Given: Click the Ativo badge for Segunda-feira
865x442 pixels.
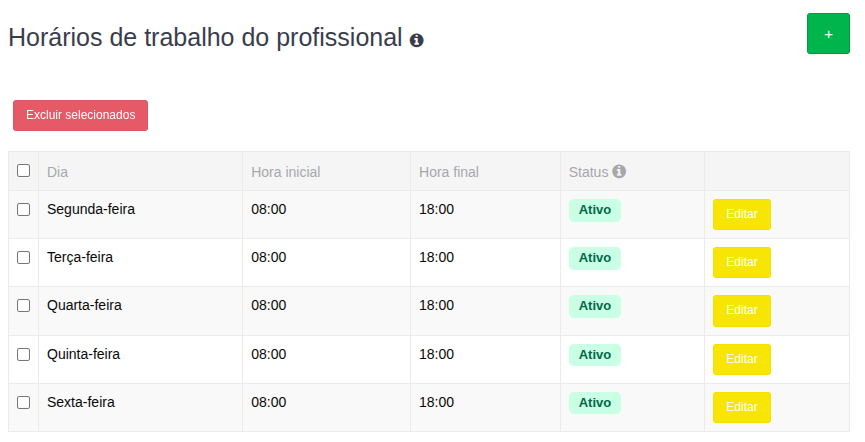Looking at the screenshot, I should coord(595,210).
